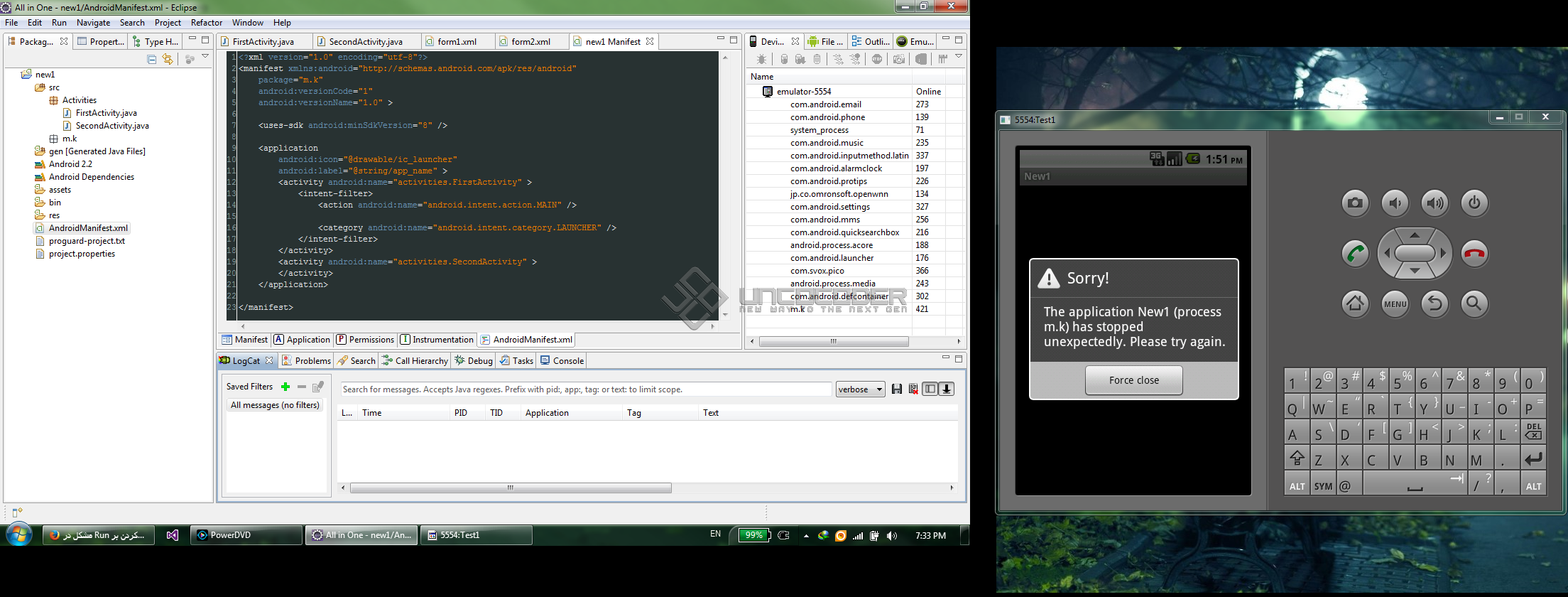Open the Project menu
The image size is (1568, 597).
(168, 23)
